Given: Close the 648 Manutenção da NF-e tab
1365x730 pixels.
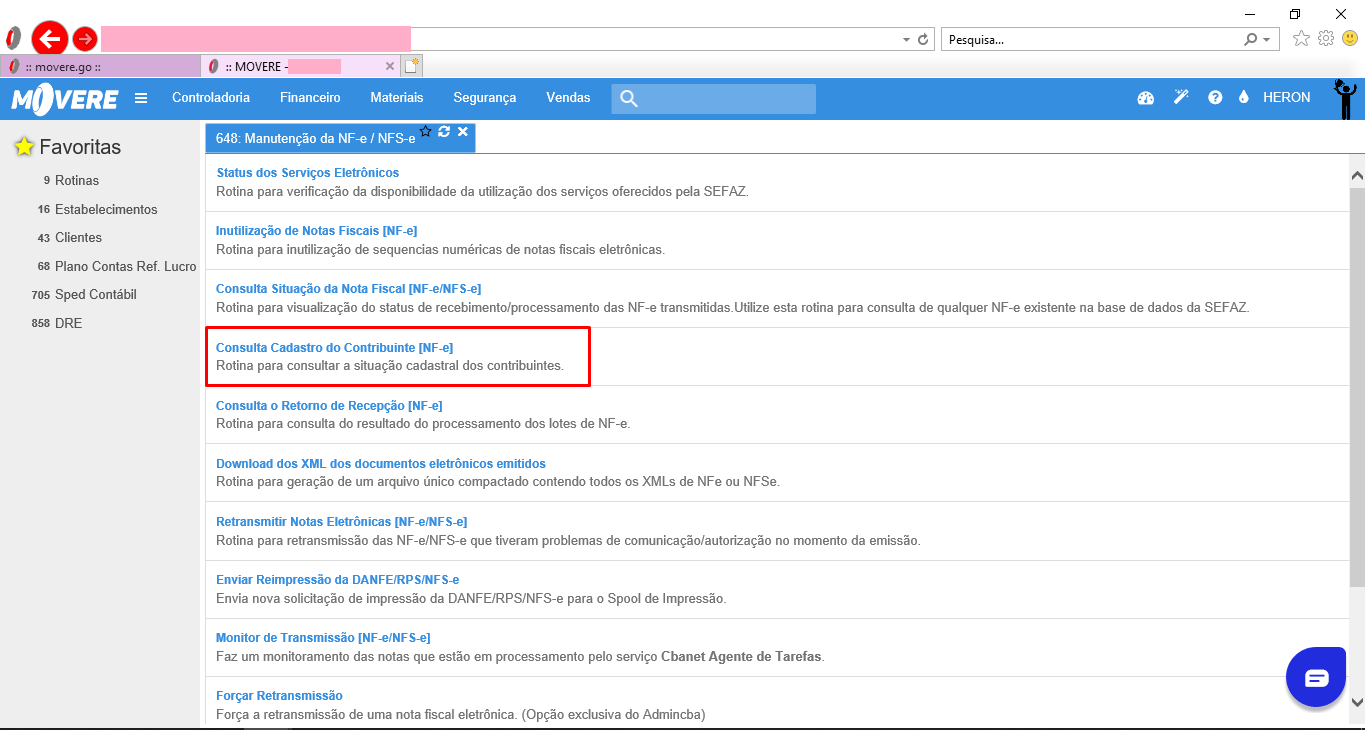Looking at the screenshot, I should point(463,131).
